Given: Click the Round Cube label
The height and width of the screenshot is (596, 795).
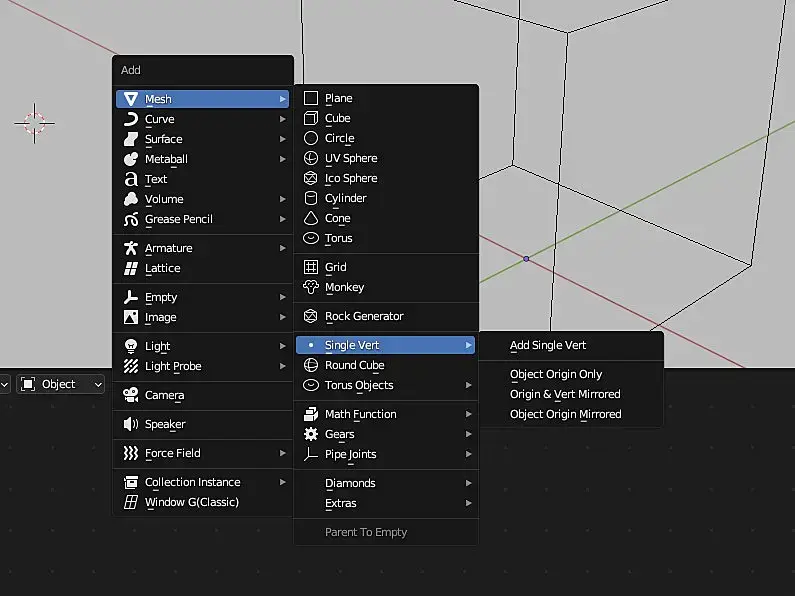Looking at the screenshot, I should coord(354,365).
